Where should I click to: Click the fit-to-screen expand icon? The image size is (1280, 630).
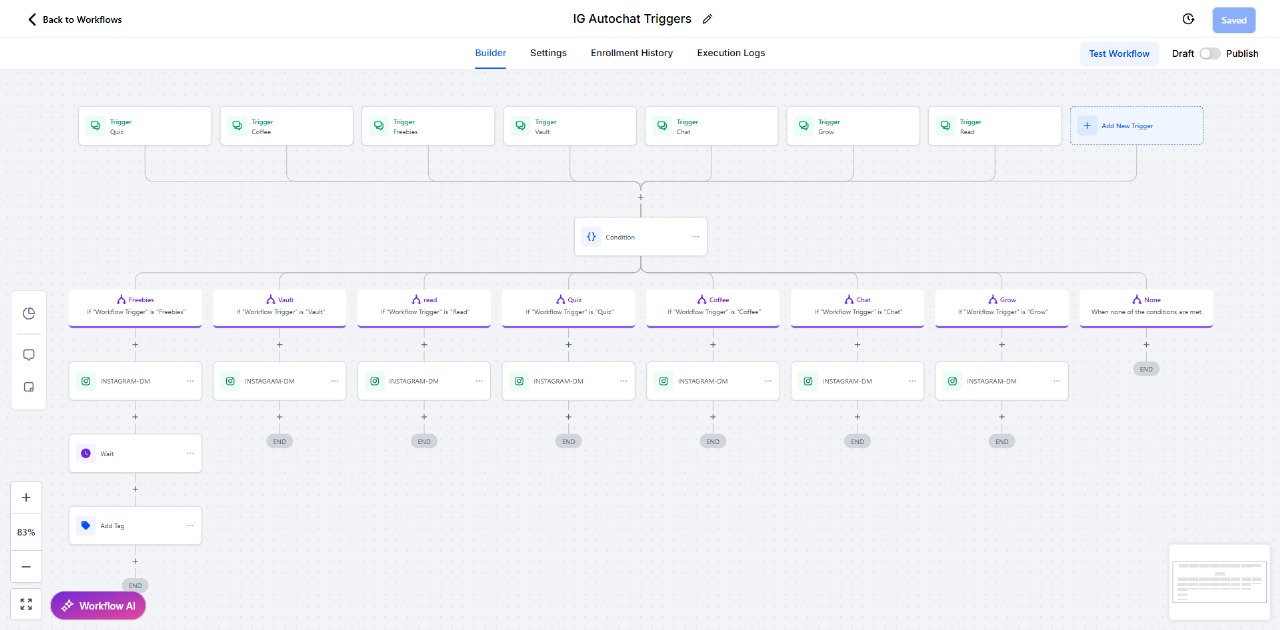[26, 605]
